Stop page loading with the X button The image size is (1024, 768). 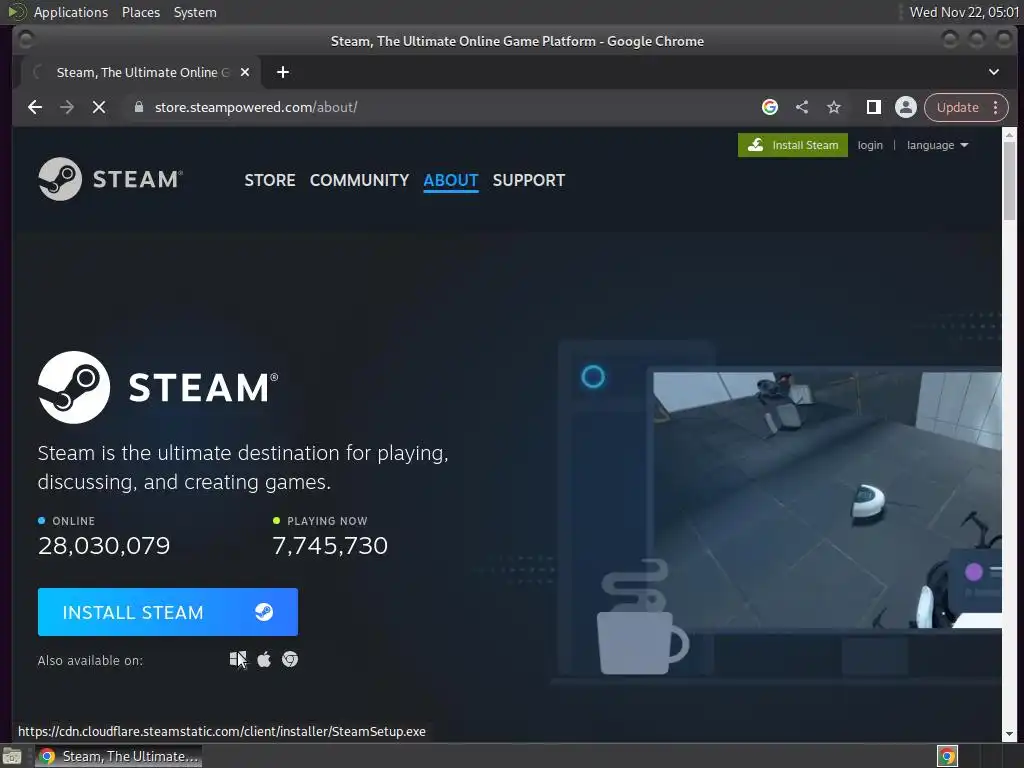[99, 107]
